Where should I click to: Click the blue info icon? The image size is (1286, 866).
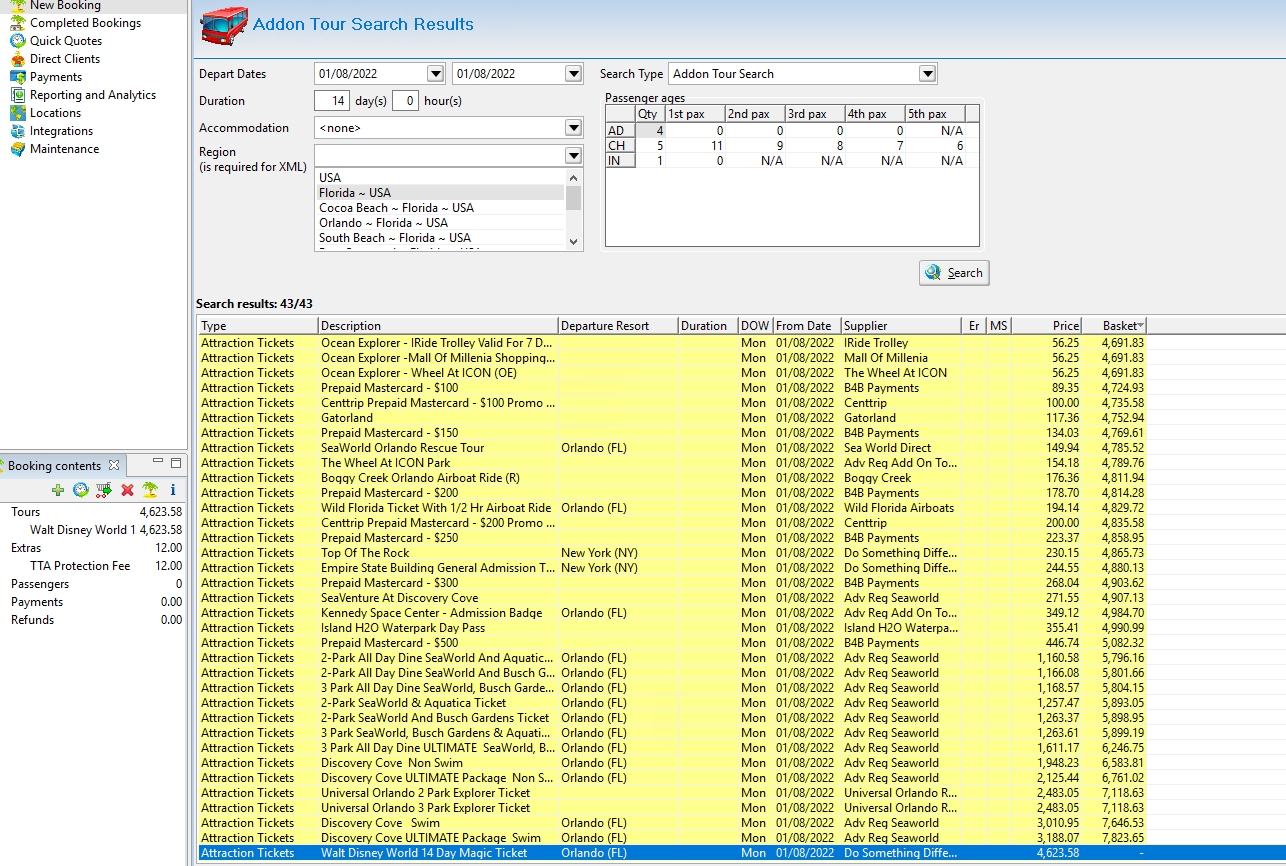(173, 490)
